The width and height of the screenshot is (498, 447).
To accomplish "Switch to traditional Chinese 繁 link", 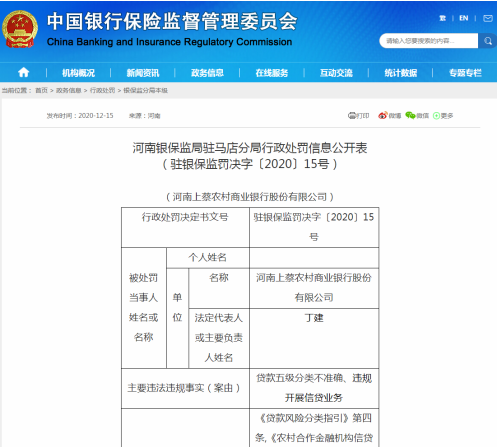I will (442, 18).
